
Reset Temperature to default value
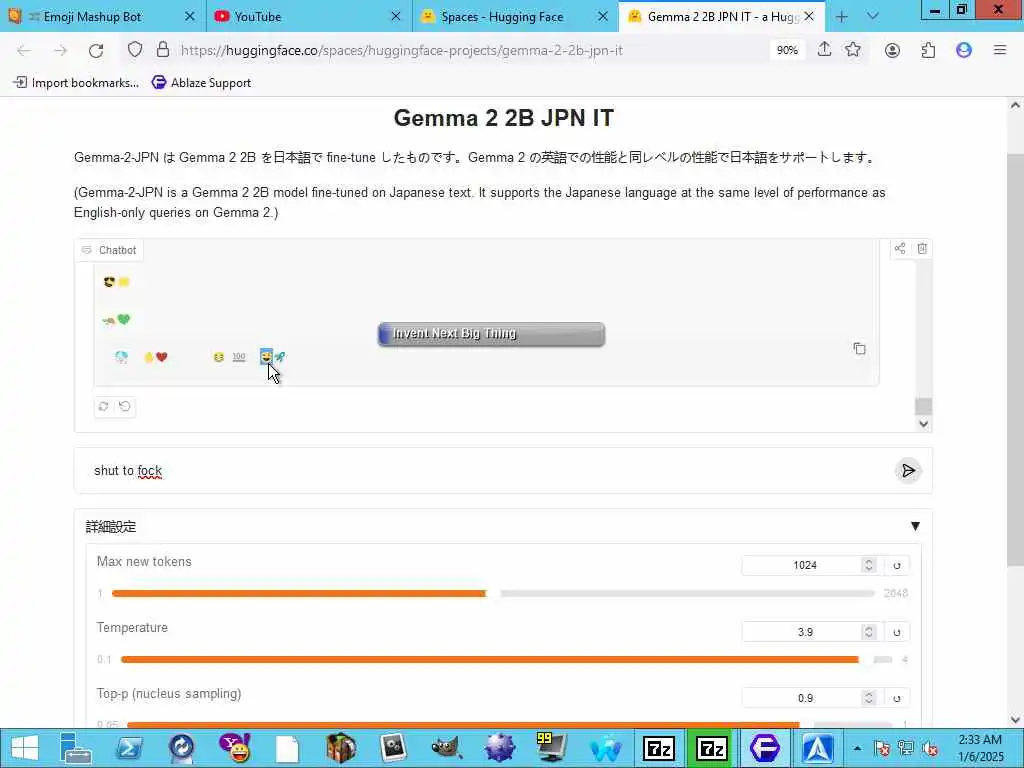point(897,632)
